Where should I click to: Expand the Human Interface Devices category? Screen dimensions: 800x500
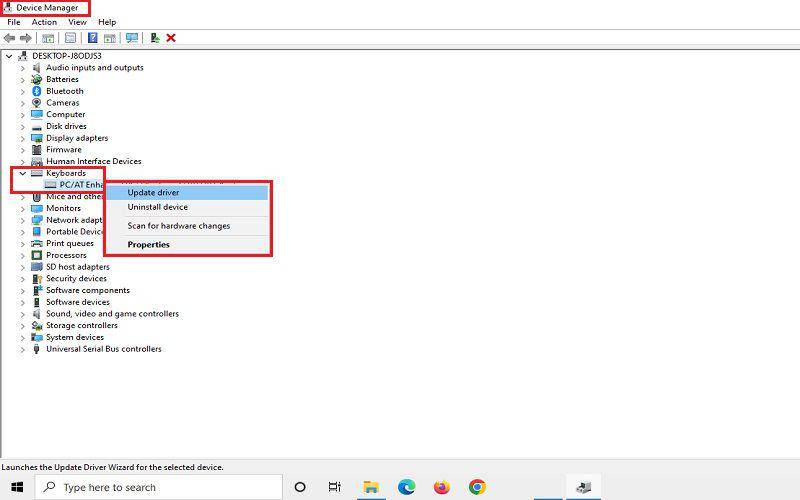tap(22, 162)
